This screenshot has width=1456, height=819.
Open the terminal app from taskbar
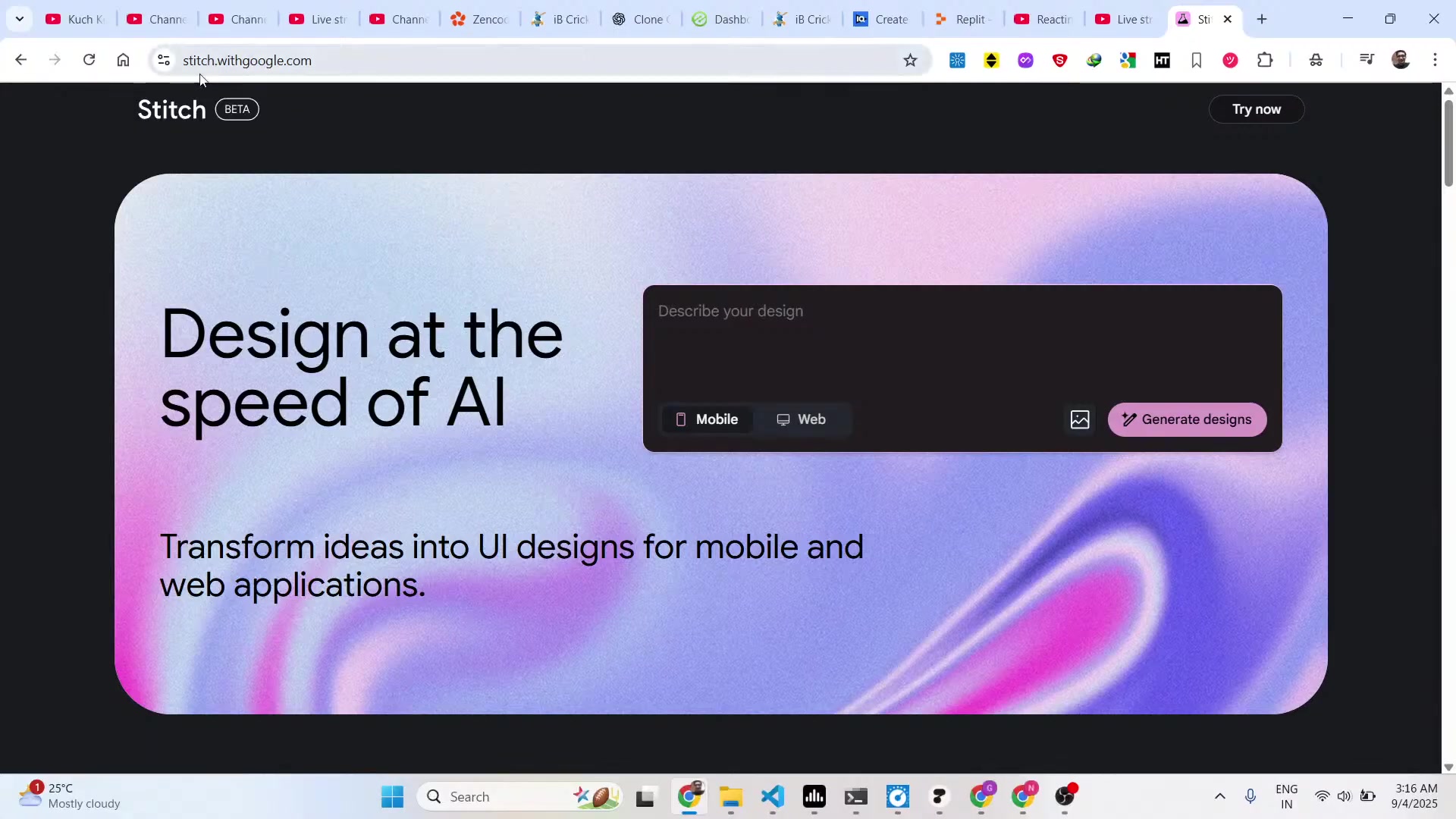point(856,796)
